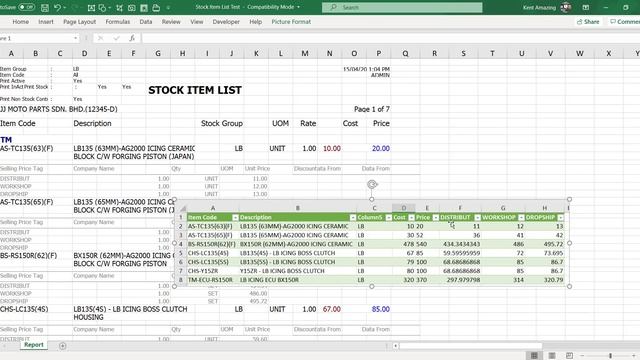Open the View ribbon tab
The image size is (640, 360).
197,22
